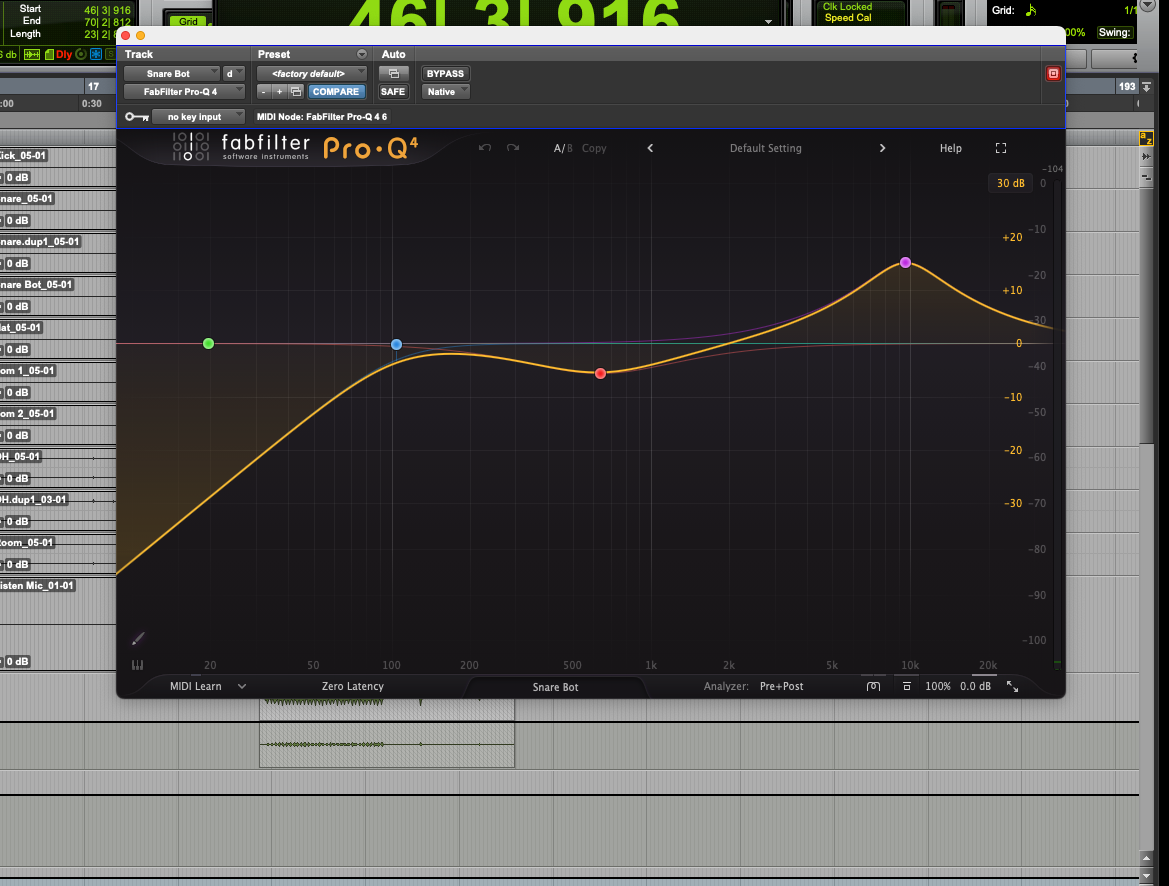Click the audio clip waveform below plug-in
The height and width of the screenshot is (886, 1169).
click(x=387, y=733)
